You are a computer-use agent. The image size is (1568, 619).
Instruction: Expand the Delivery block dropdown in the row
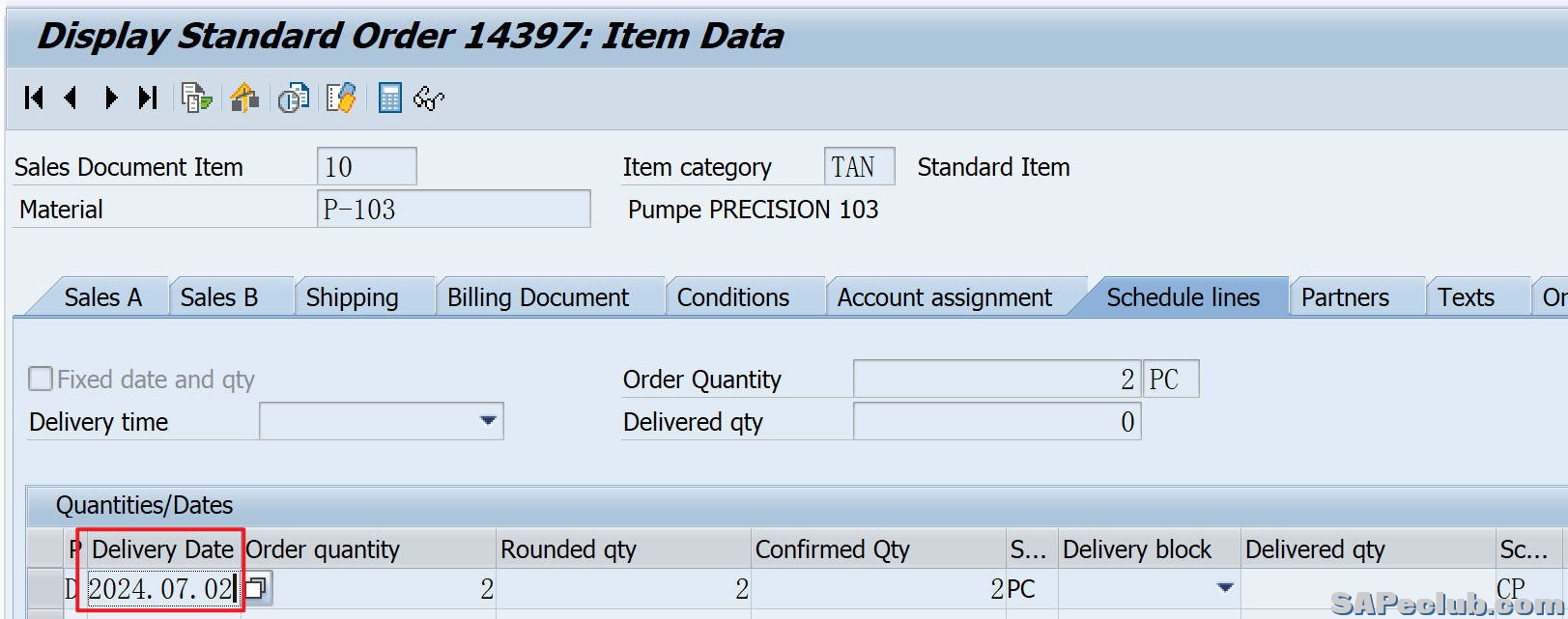[x=1225, y=588]
